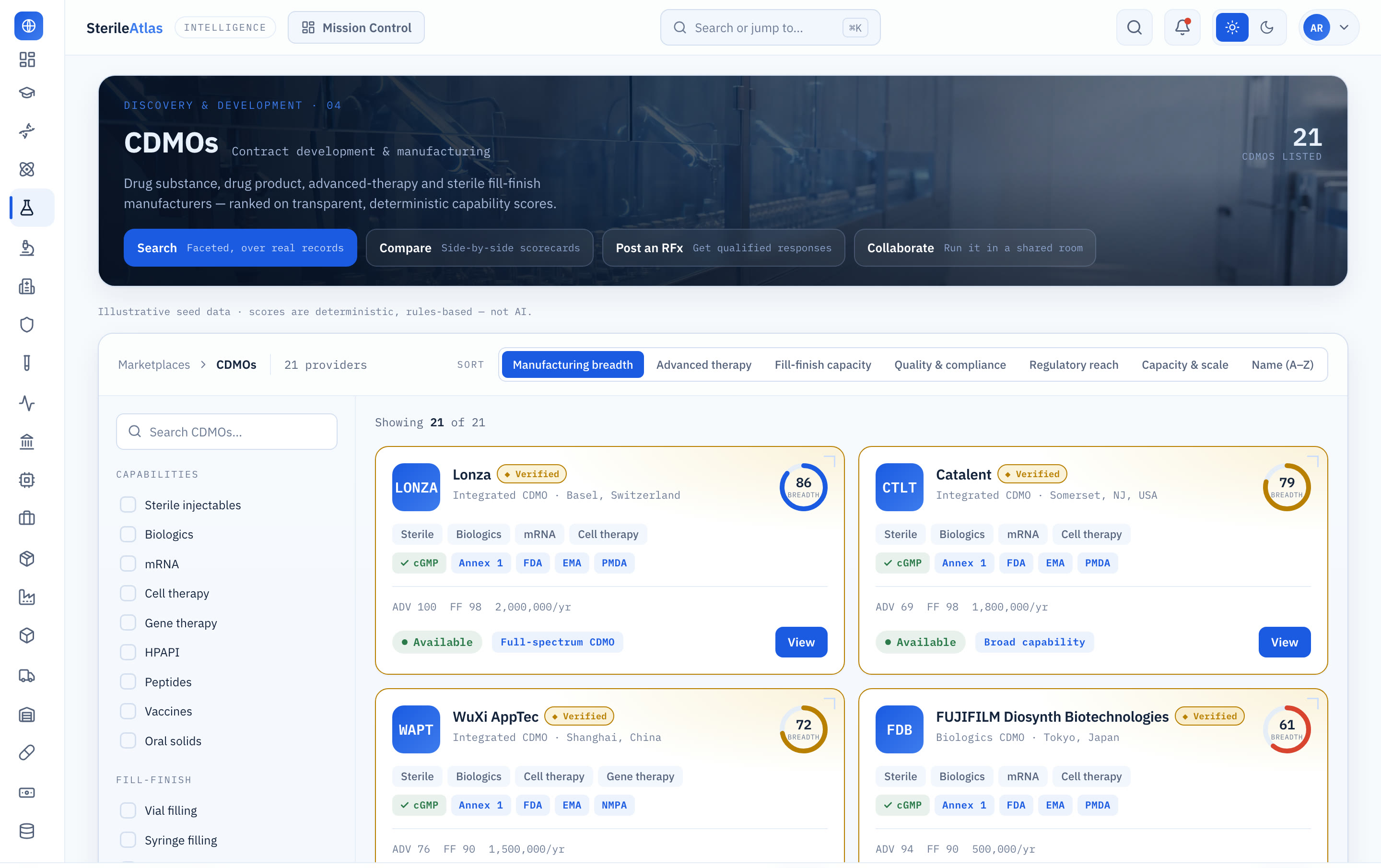Open the landmark bank sidebar icon
Screen dimensions: 1381x868
pyautogui.click(x=27, y=442)
